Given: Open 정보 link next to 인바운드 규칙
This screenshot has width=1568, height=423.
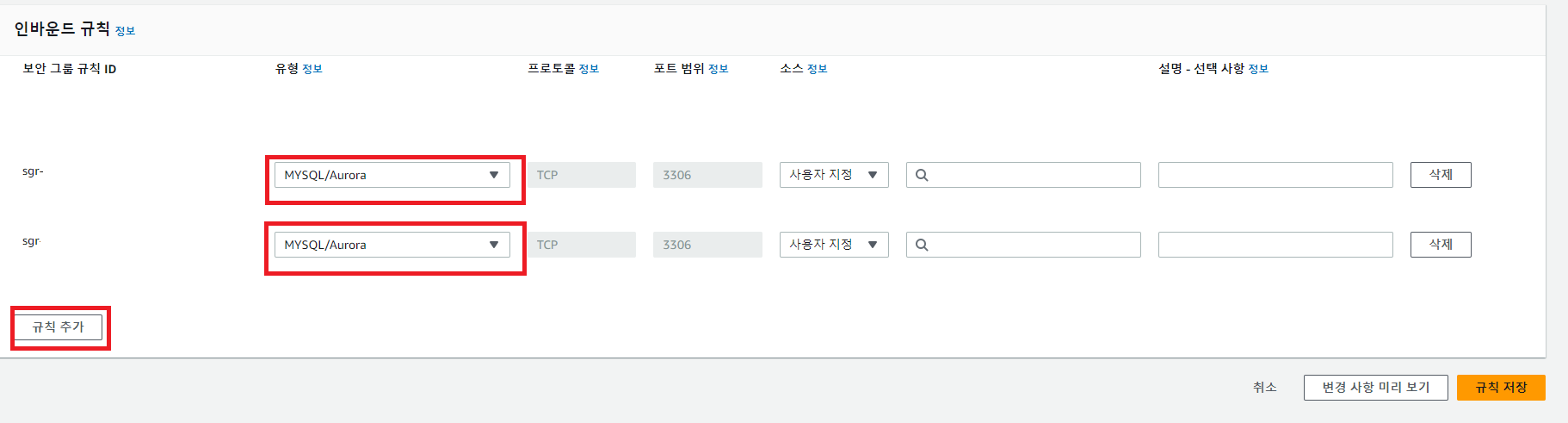Looking at the screenshot, I should (x=125, y=31).
